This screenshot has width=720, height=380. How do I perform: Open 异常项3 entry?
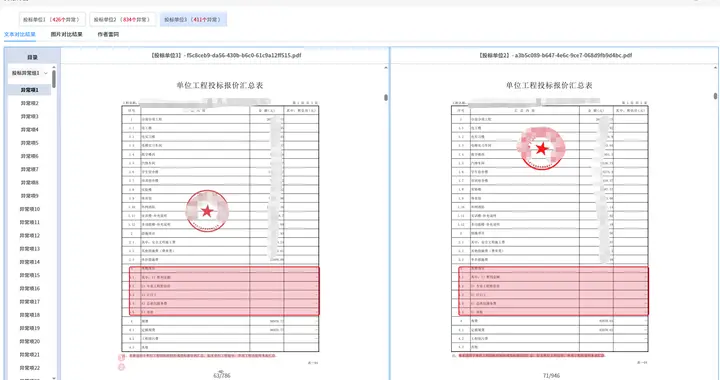click(x=29, y=117)
